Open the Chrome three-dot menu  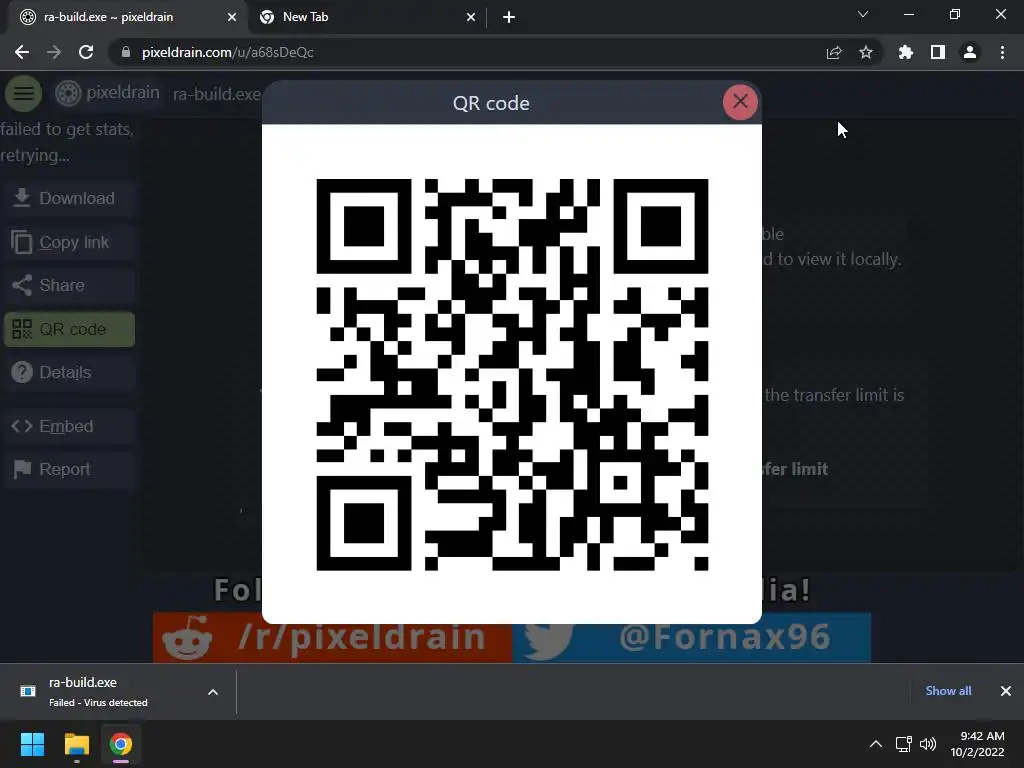[x=1002, y=52]
